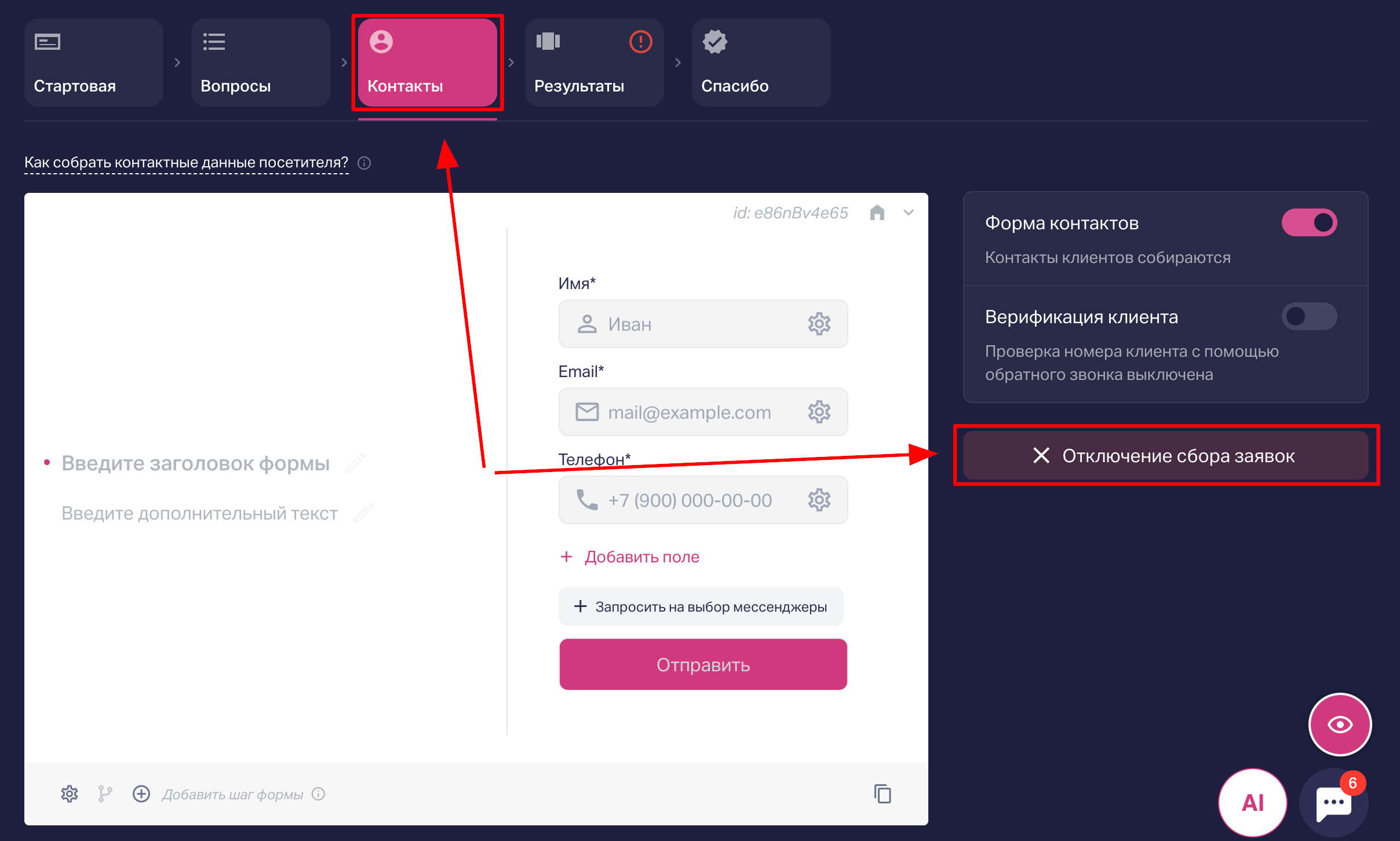Open the Phone field settings gear
The image size is (1400, 841).
(x=819, y=500)
